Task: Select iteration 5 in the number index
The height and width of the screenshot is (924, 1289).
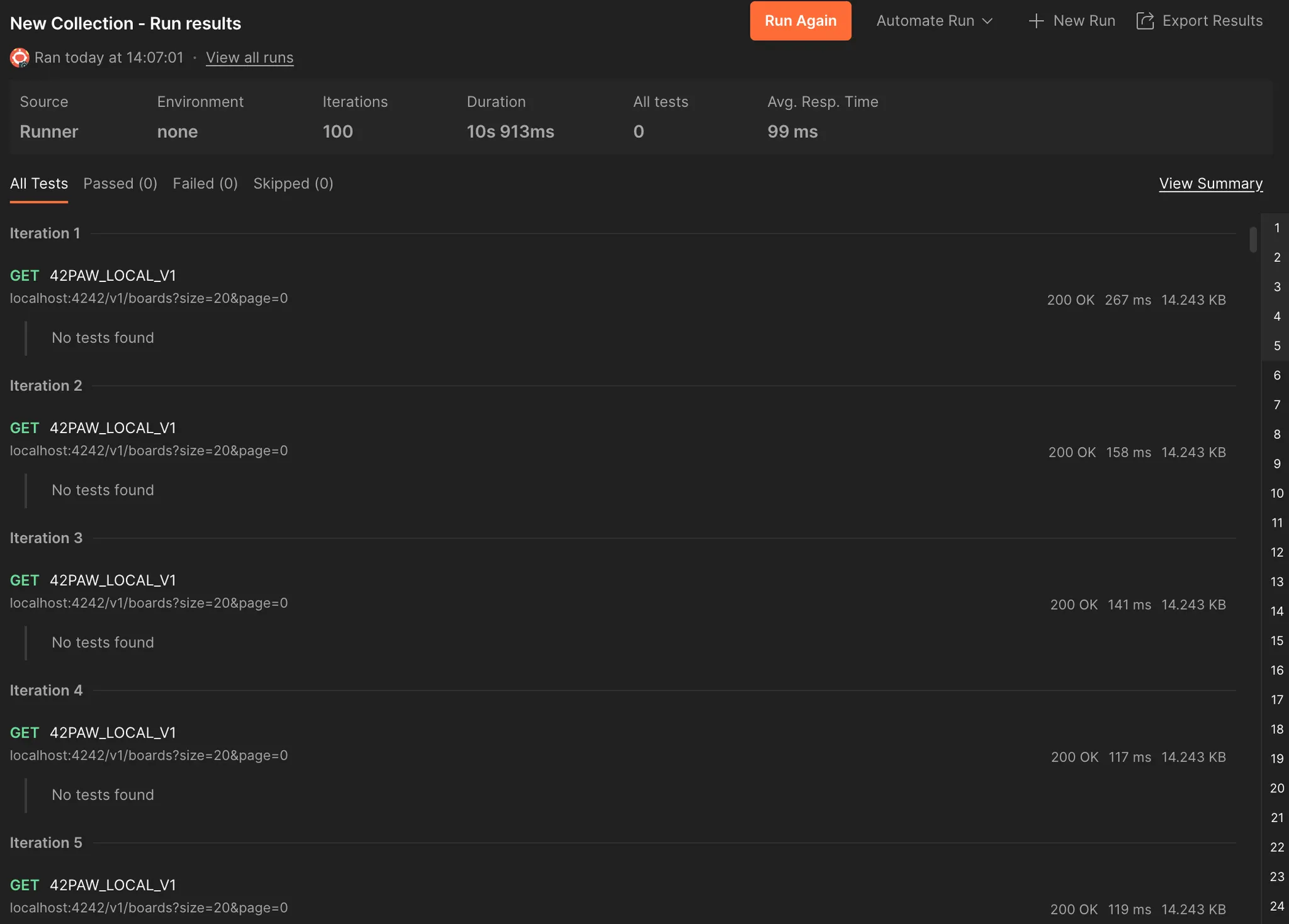Action: (x=1276, y=346)
